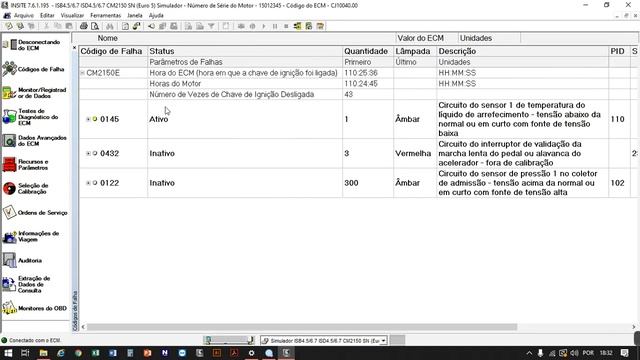Click the Quantidade column header
640x360 pixels.
368,51
